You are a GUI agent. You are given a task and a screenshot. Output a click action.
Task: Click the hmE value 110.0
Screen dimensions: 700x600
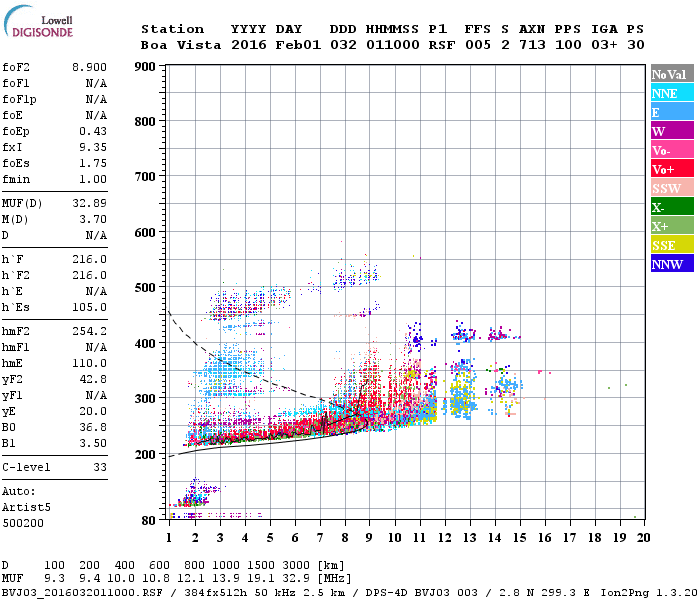(x=89, y=363)
